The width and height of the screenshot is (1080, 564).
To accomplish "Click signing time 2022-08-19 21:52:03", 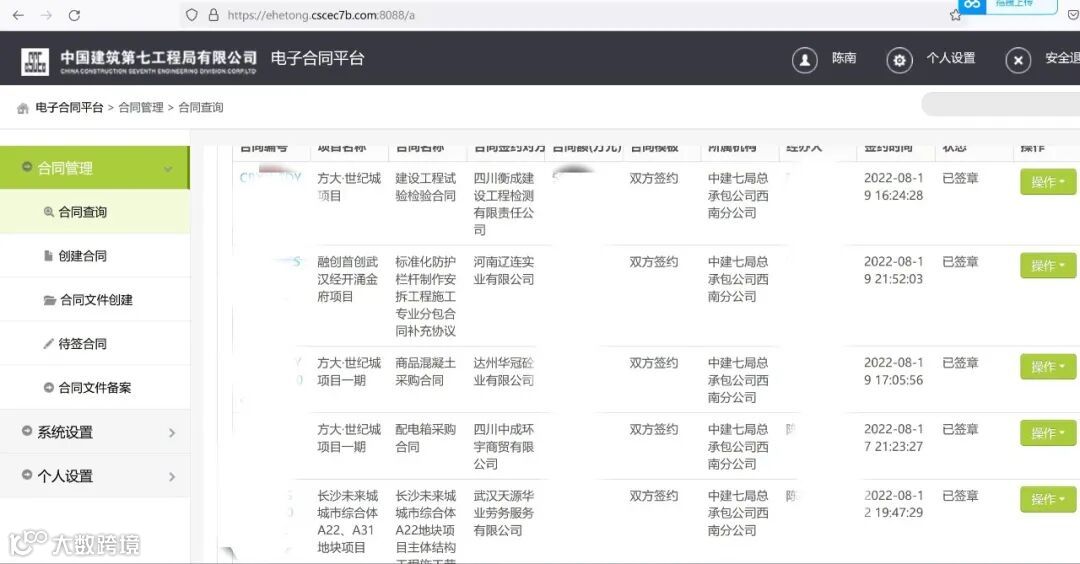I will 893,270.
